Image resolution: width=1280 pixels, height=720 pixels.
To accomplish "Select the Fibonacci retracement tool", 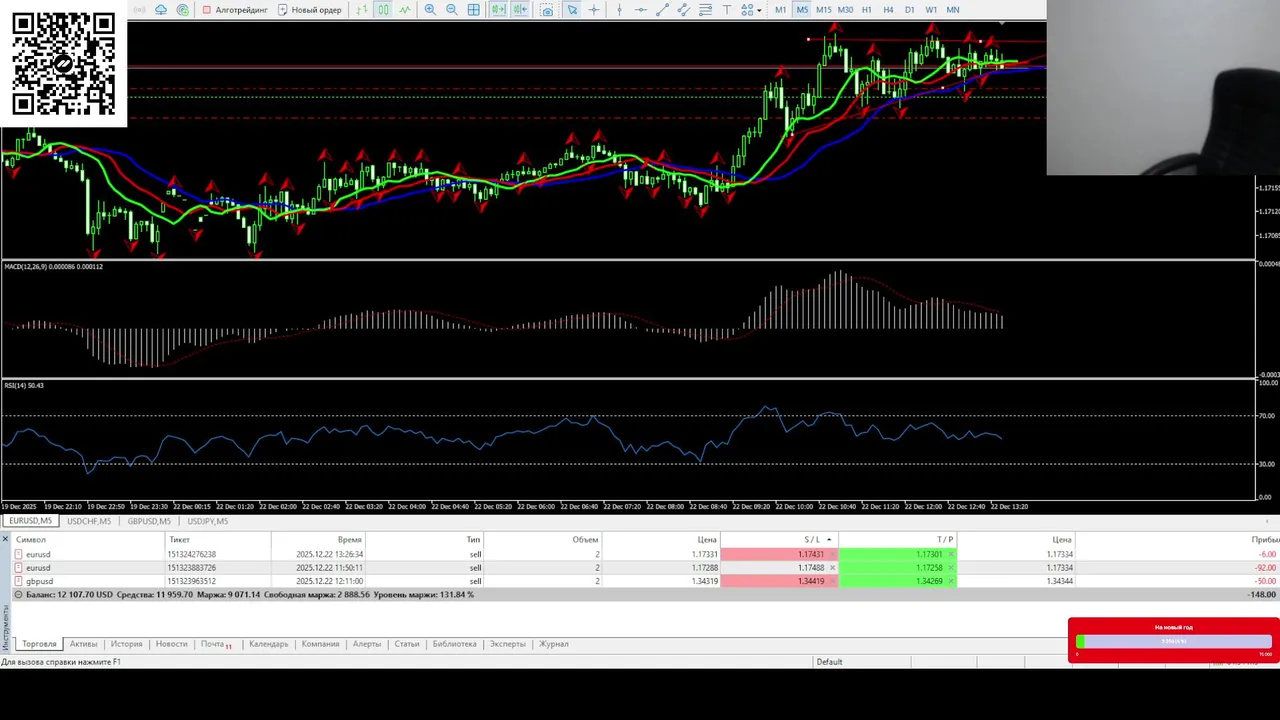I will 705,9.
